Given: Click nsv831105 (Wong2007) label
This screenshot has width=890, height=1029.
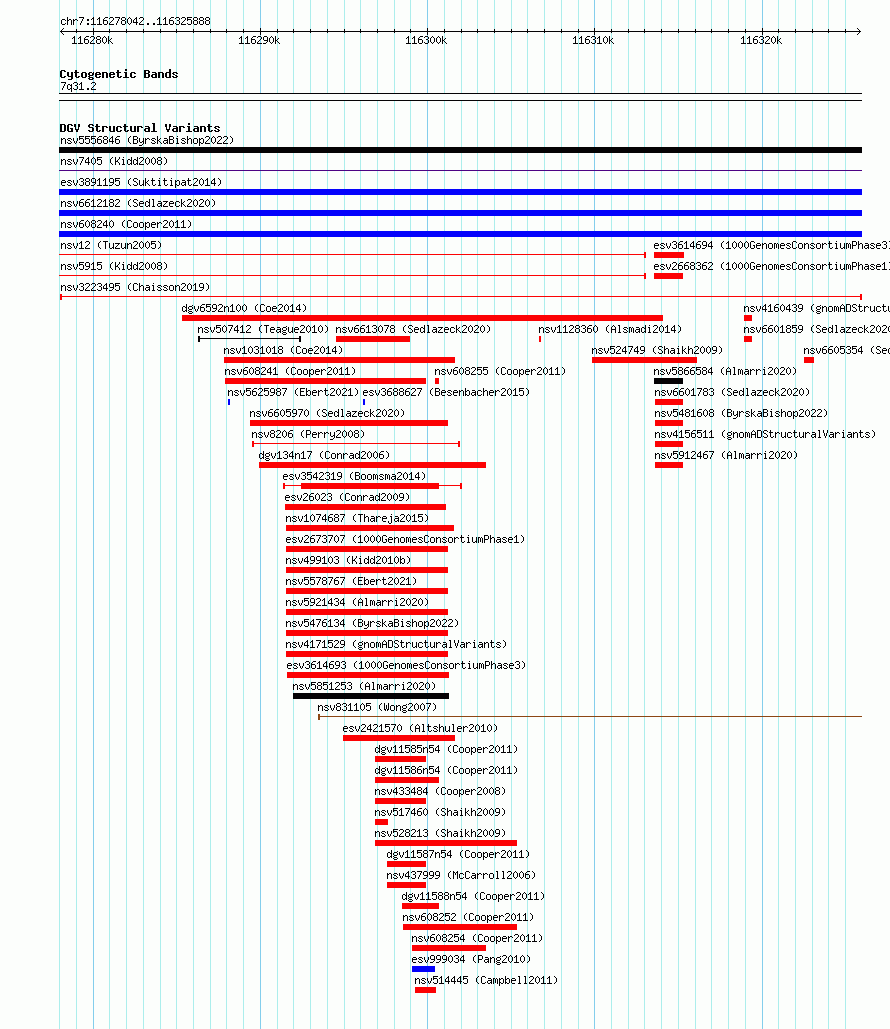Looking at the screenshot, I should [x=377, y=707].
